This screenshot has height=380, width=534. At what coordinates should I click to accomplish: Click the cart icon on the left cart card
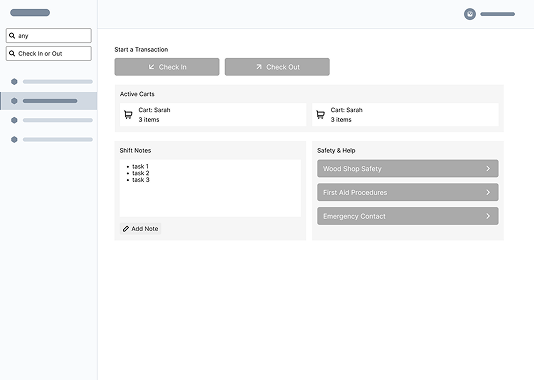(128, 115)
